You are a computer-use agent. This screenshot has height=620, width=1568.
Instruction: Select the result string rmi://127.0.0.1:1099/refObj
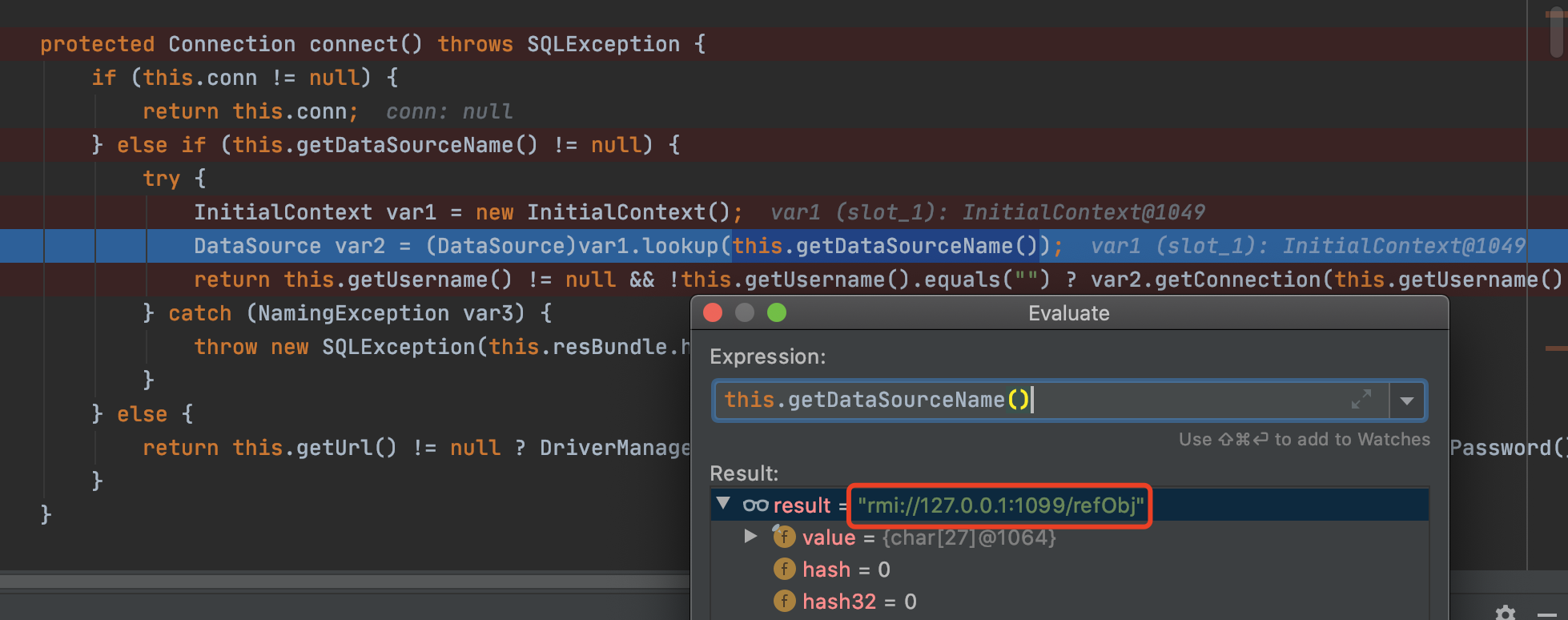click(999, 505)
